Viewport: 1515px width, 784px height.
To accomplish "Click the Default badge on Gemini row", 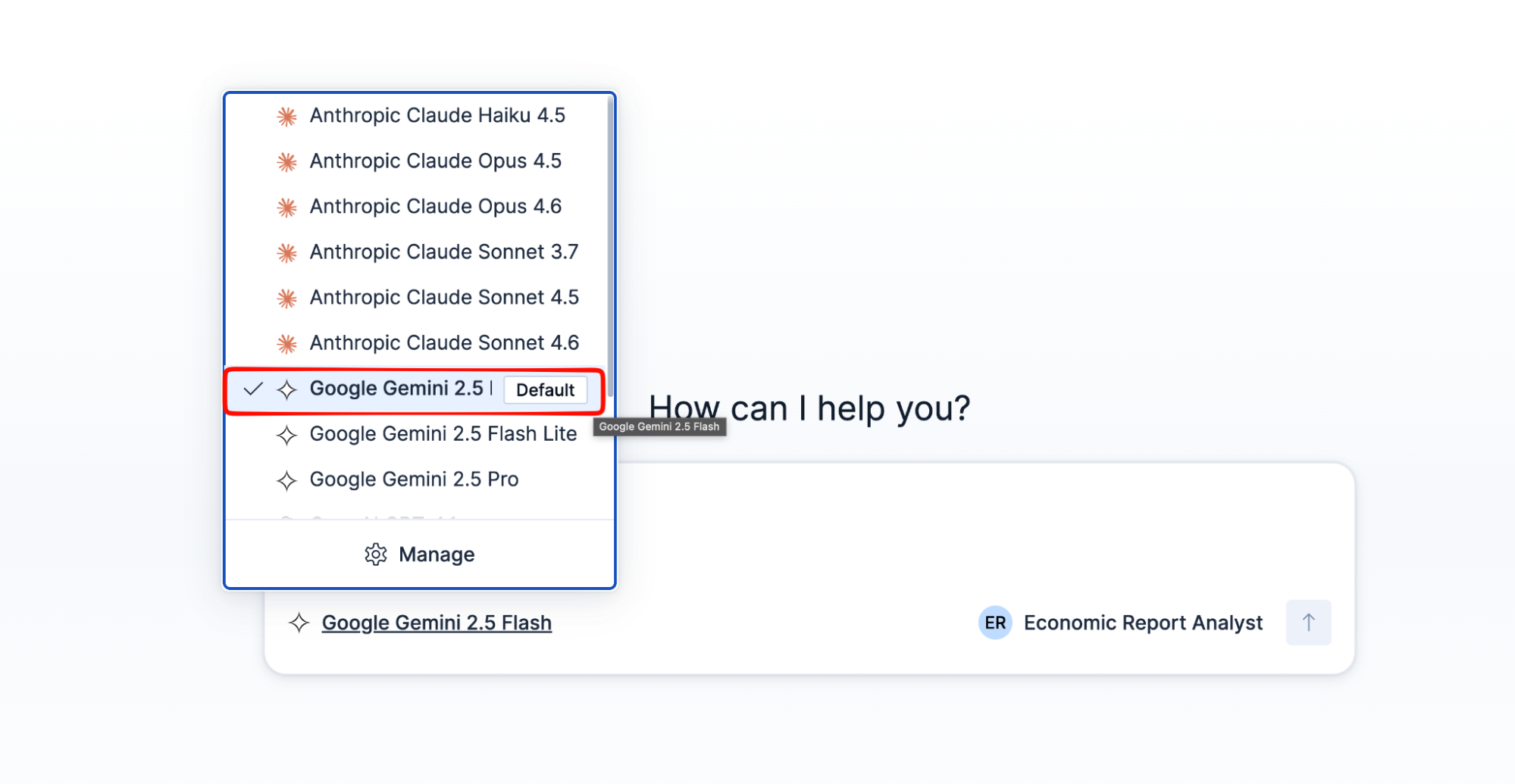I will [546, 390].
